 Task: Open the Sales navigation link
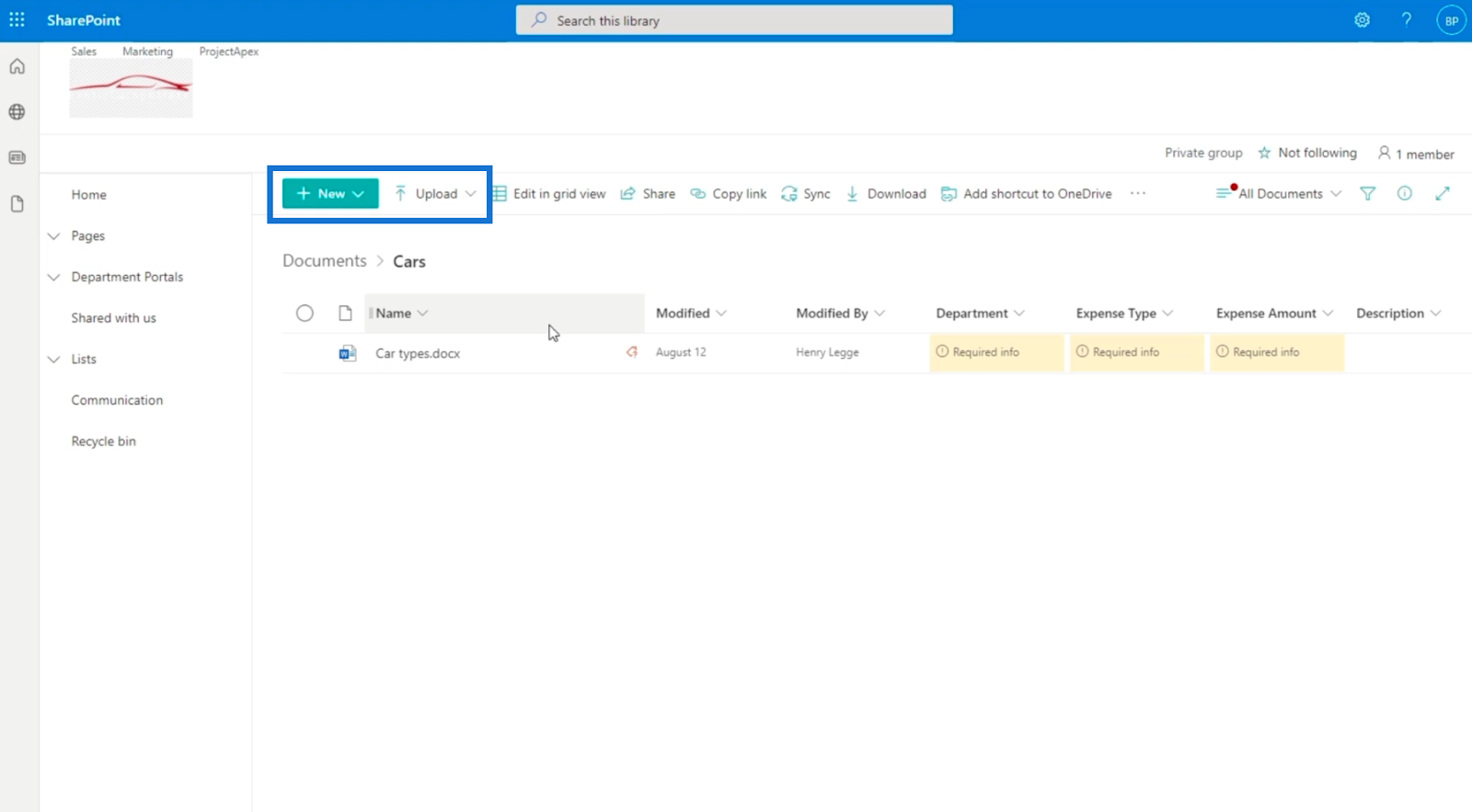click(84, 51)
